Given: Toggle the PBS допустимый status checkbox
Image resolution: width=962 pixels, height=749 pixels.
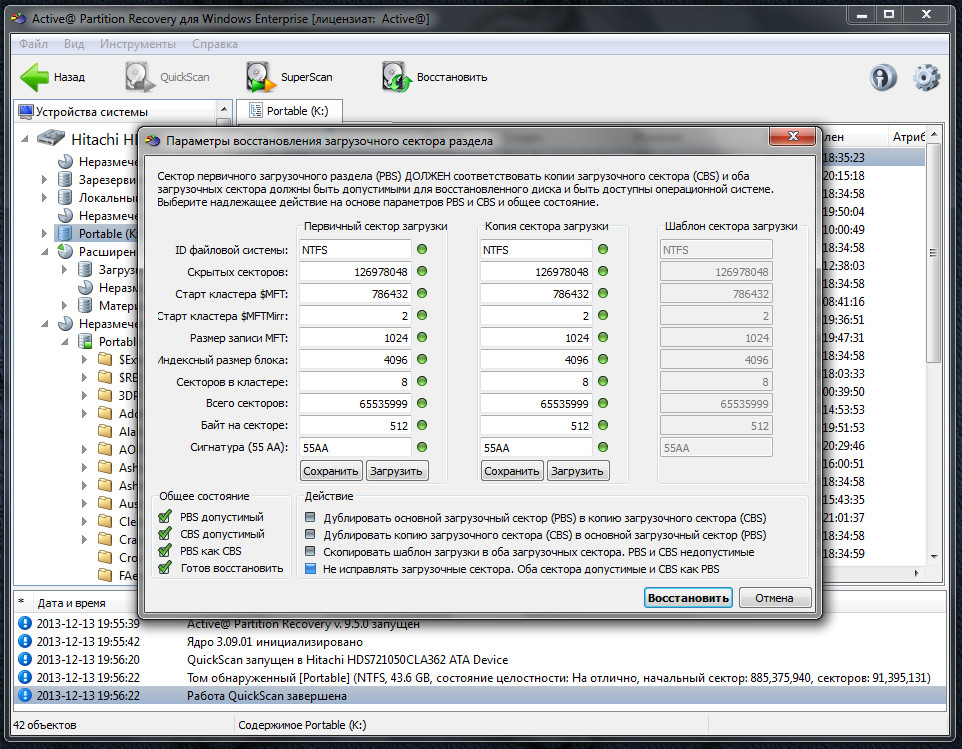Looking at the screenshot, I should [165, 517].
